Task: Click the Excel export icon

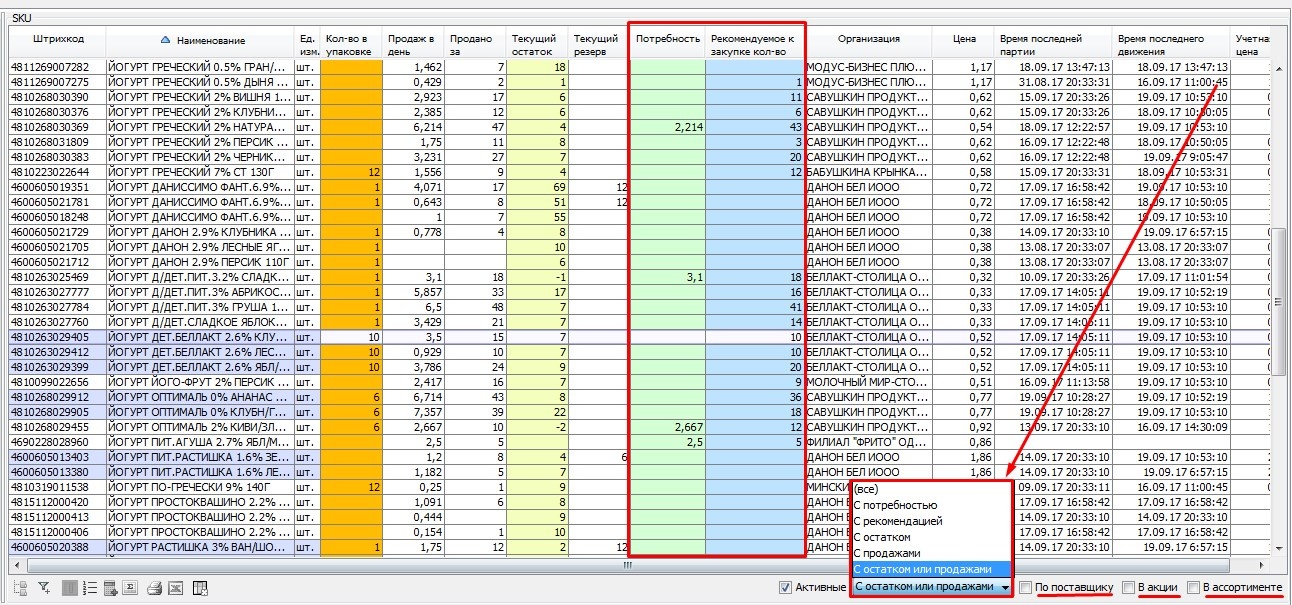Action: click(175, 588)
